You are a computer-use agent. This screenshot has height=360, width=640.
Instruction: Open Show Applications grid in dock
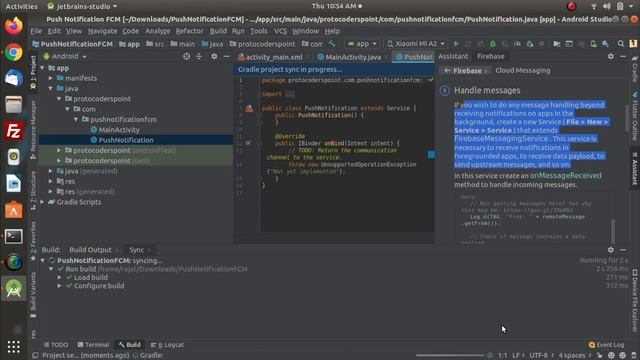click(13, 347)
